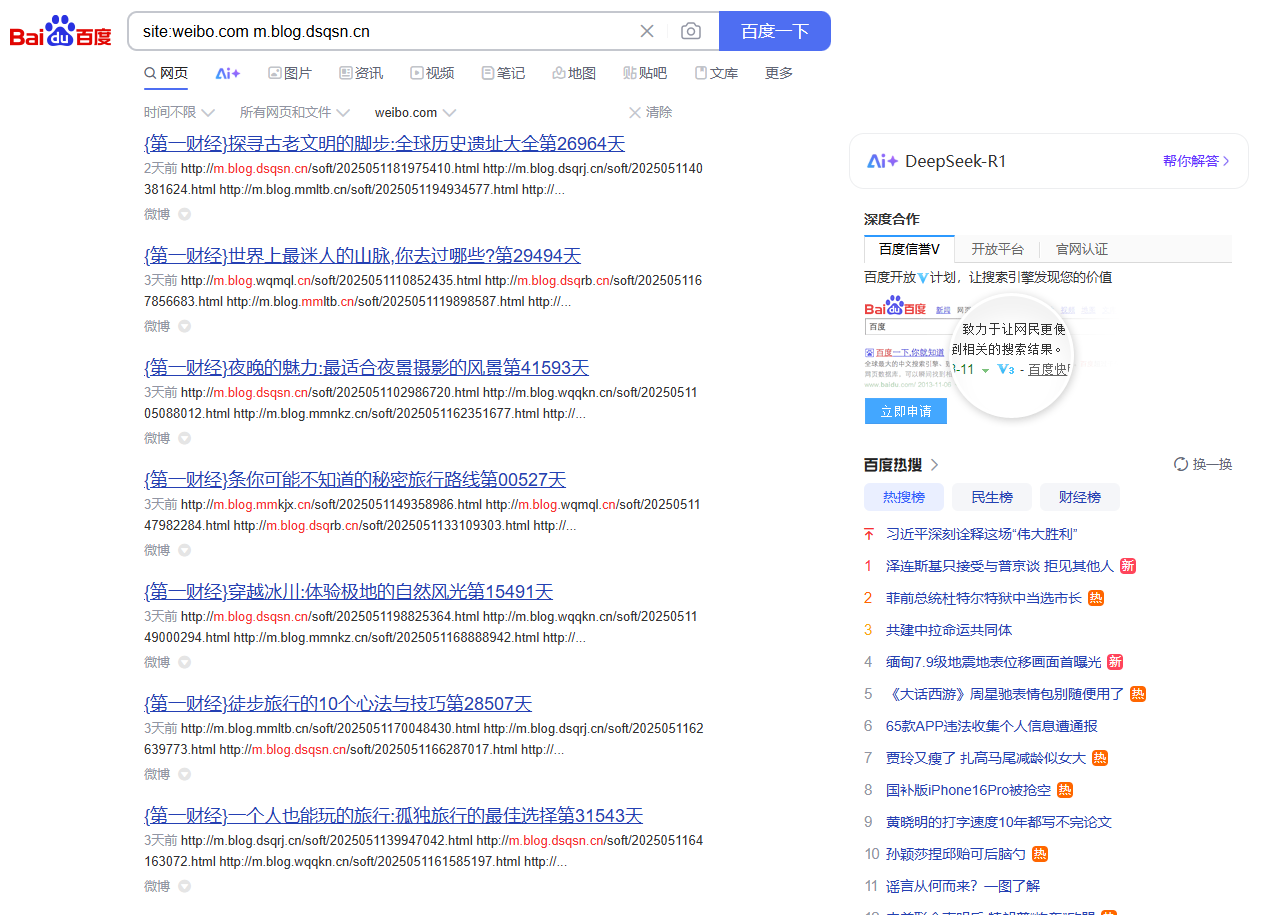This screenshot has width=1264, height=915.
Task: Open the AI+ search tab
Action: (x=228, y=73)
